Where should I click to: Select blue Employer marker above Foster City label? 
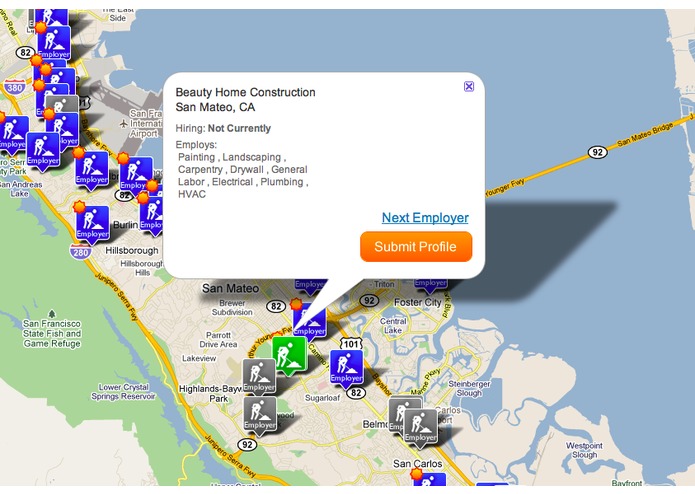[430, 285]
